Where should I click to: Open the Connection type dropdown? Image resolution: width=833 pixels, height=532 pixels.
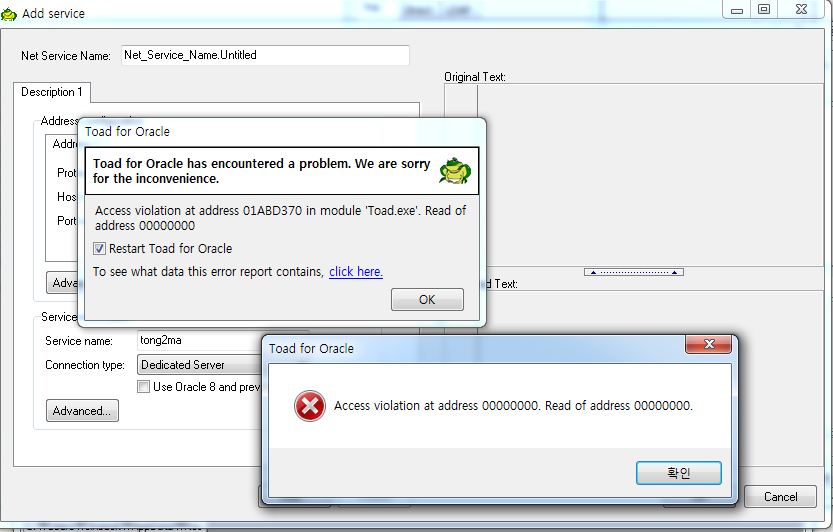(201, 365)
